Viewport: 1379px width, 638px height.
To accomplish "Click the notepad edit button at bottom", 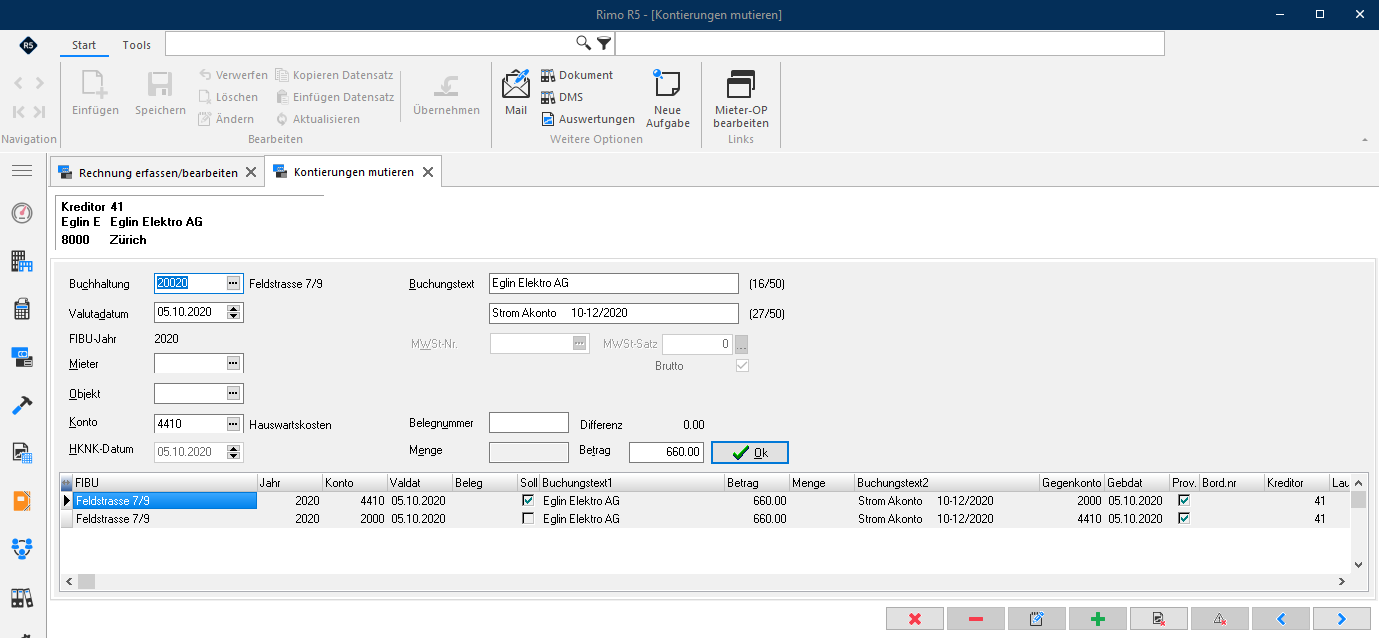I will (x=1037, y=619).
